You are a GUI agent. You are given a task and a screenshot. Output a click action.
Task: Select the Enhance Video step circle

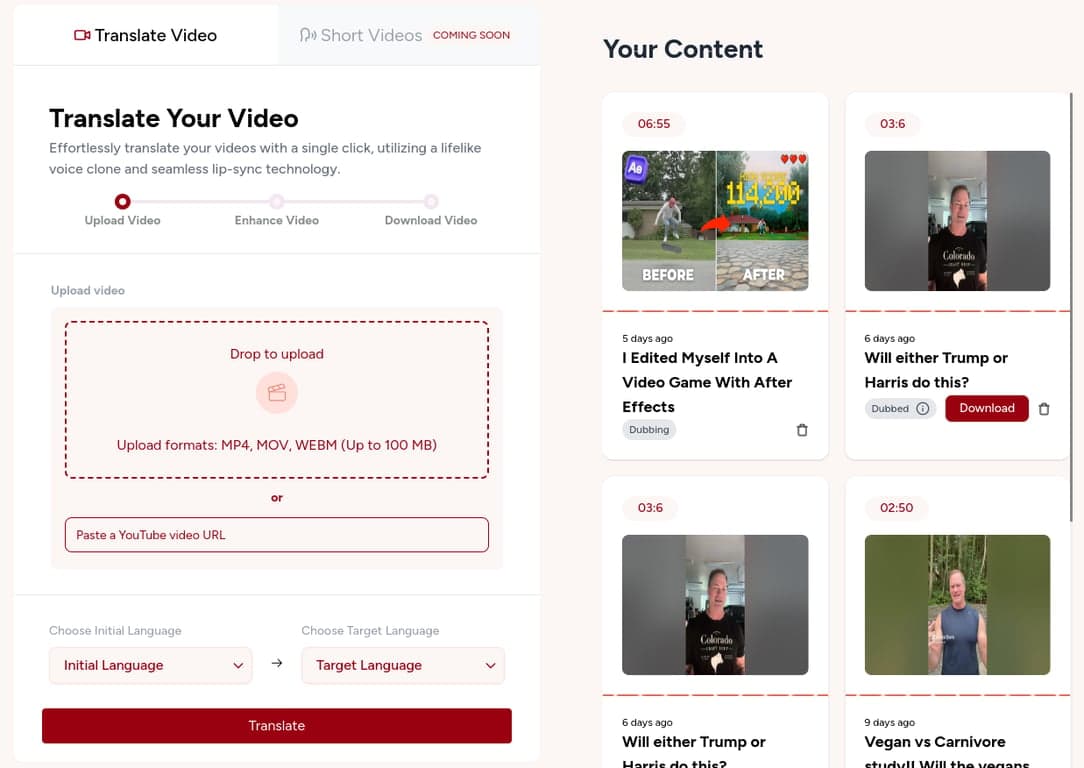coord(277,202)
